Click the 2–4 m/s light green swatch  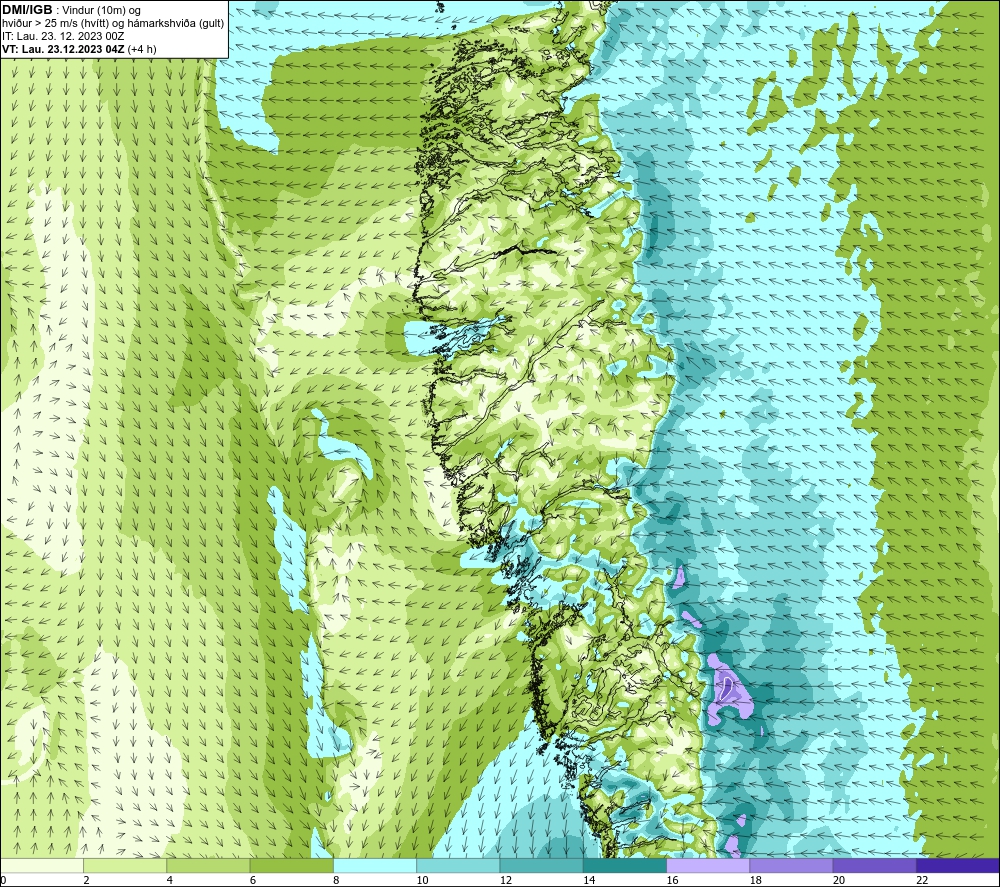pos(125,865)
